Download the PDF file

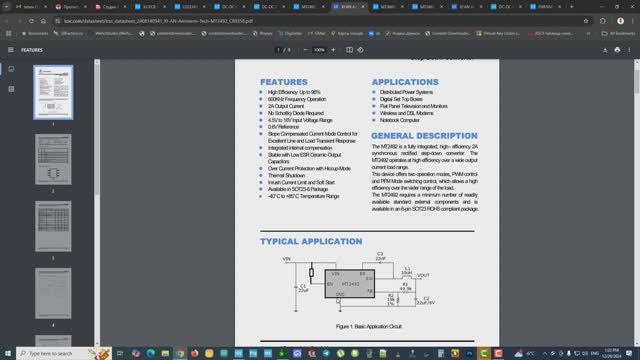pyautogui.click(x=605, y=50)
